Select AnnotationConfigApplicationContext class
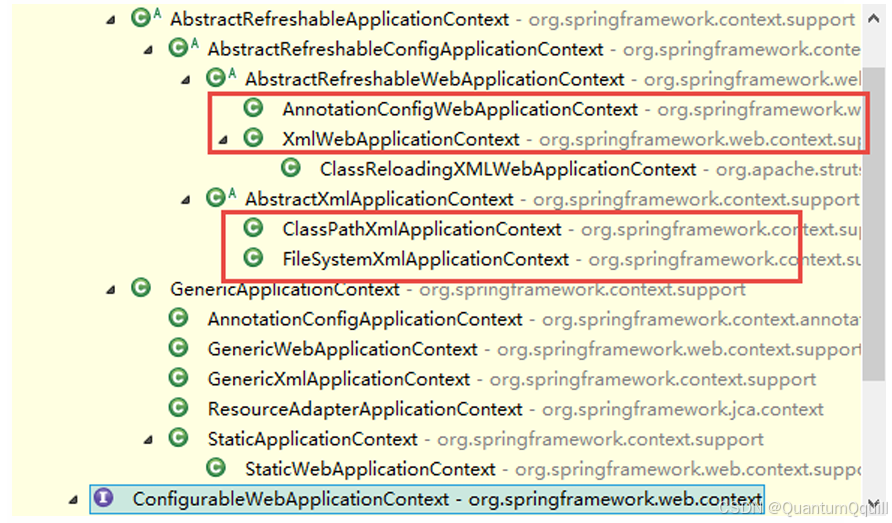892x523 pixels. (365, 319)
